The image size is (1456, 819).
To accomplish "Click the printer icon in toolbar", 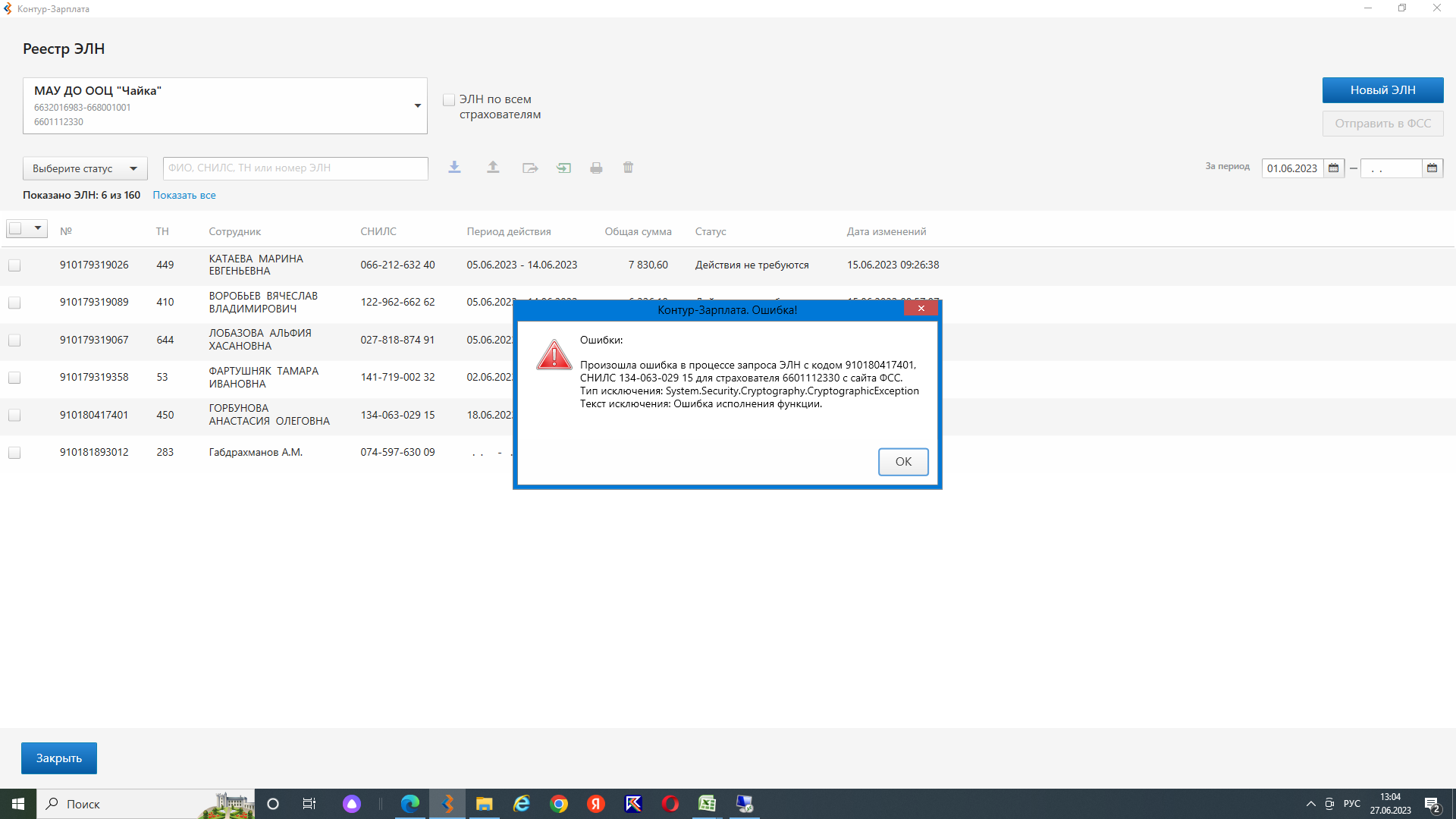I will pos(596,168).
